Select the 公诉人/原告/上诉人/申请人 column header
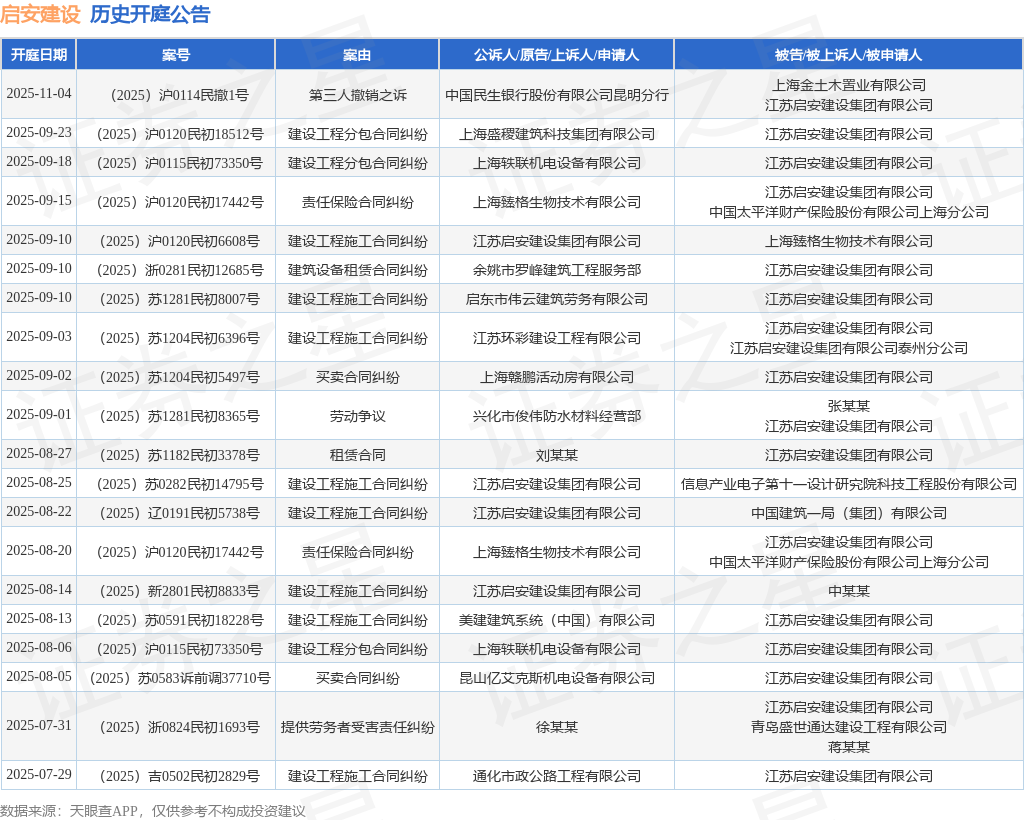The width and height of the screenshot is (1024, 820). coord(556,55)
